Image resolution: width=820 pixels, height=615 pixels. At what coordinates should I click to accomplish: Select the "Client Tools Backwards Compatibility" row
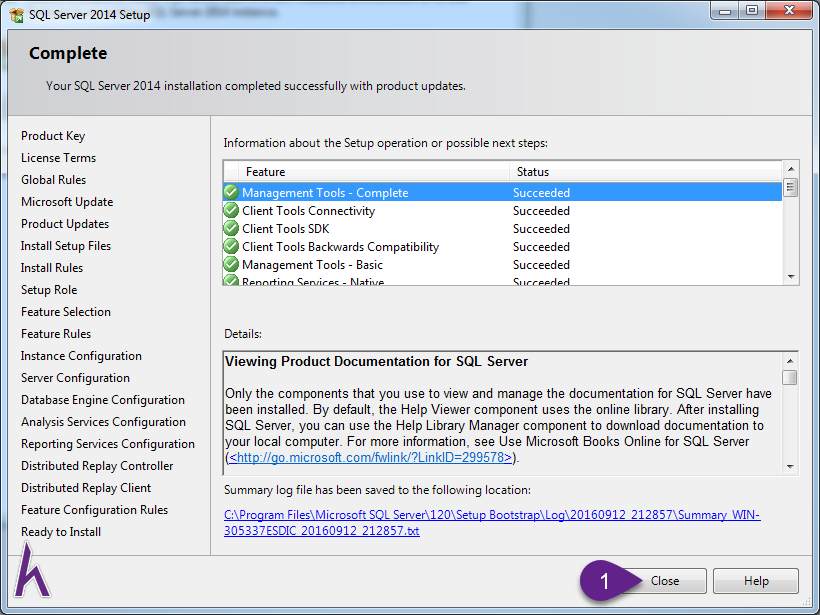(x=503, y=246)
